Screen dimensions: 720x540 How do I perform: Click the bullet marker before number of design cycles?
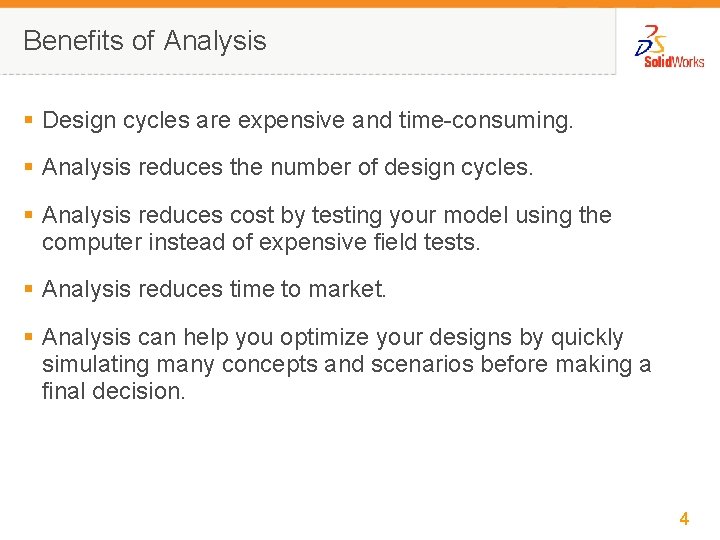click(x=28, y=168)
